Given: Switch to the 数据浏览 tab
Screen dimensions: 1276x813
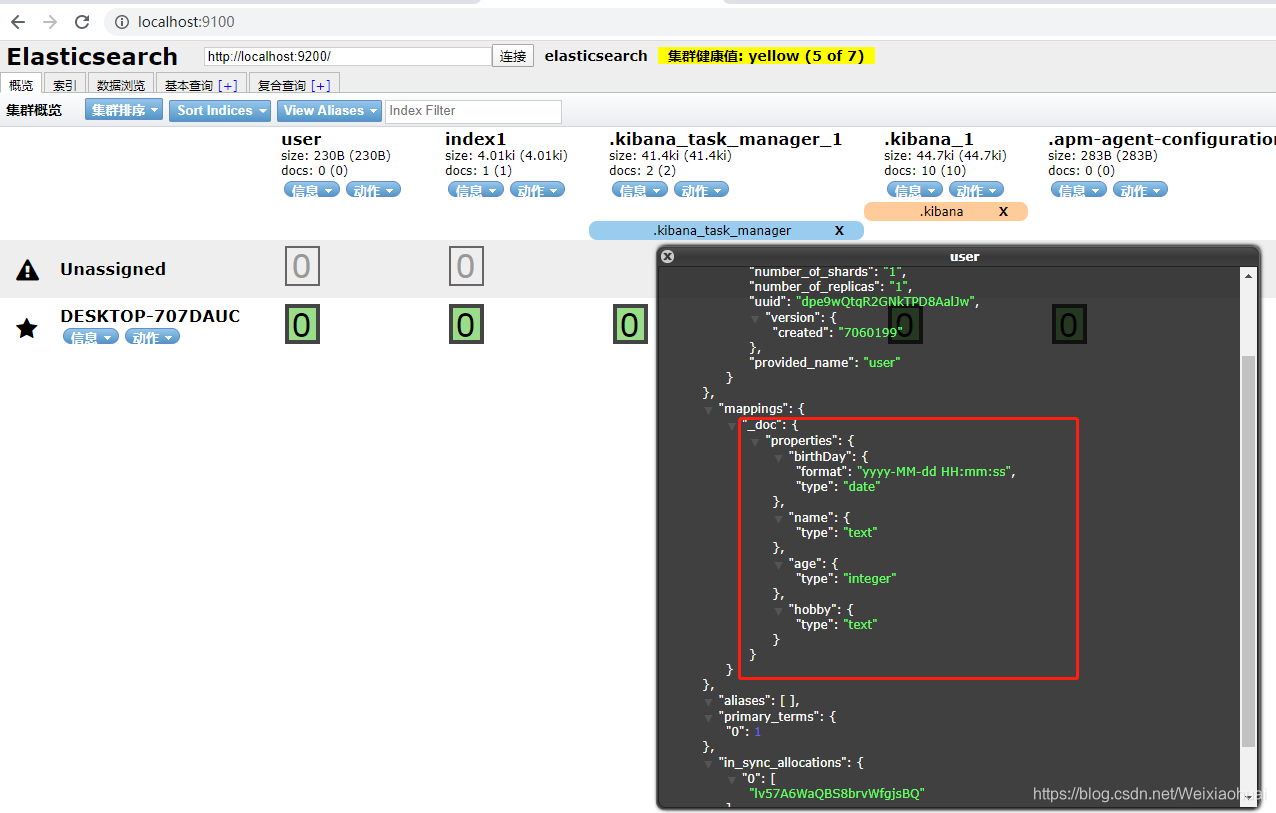Looking at the screenshot, I should [121, 84].
